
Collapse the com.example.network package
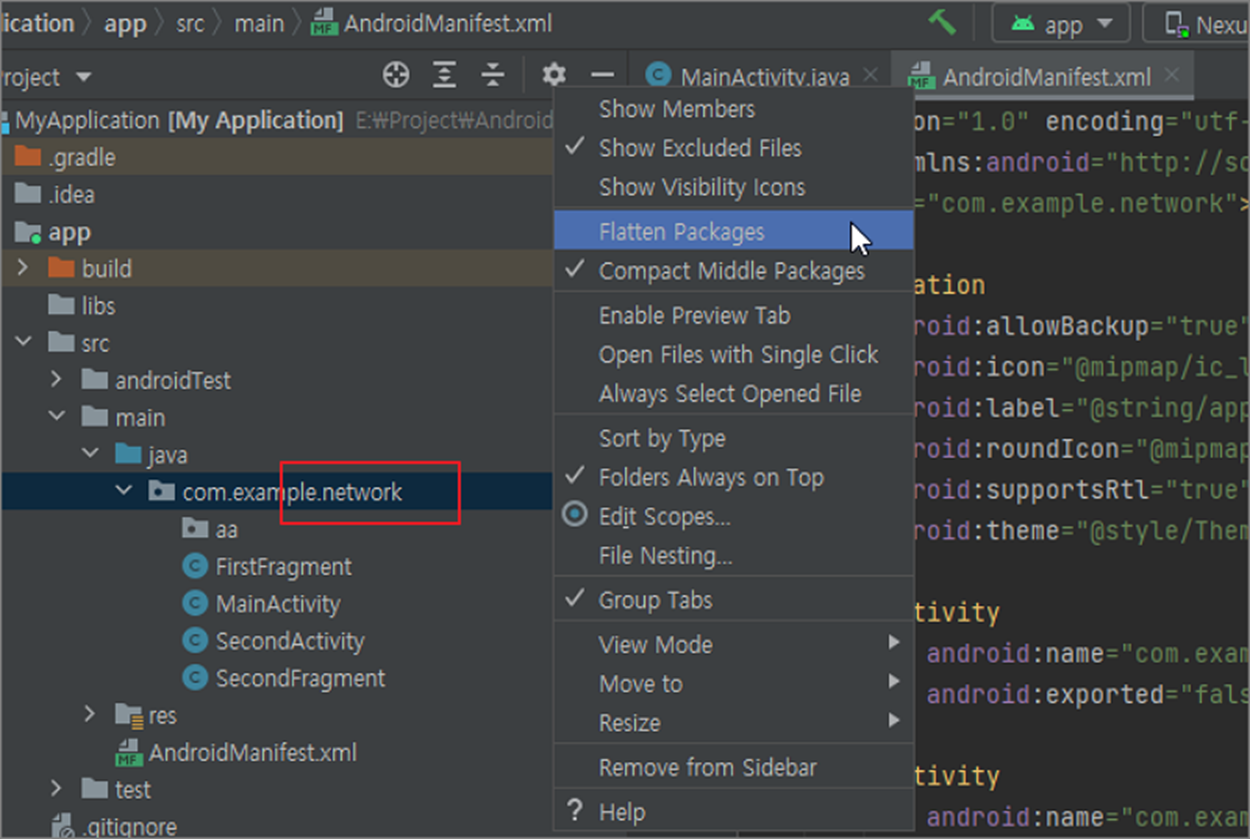pos(124,491)
